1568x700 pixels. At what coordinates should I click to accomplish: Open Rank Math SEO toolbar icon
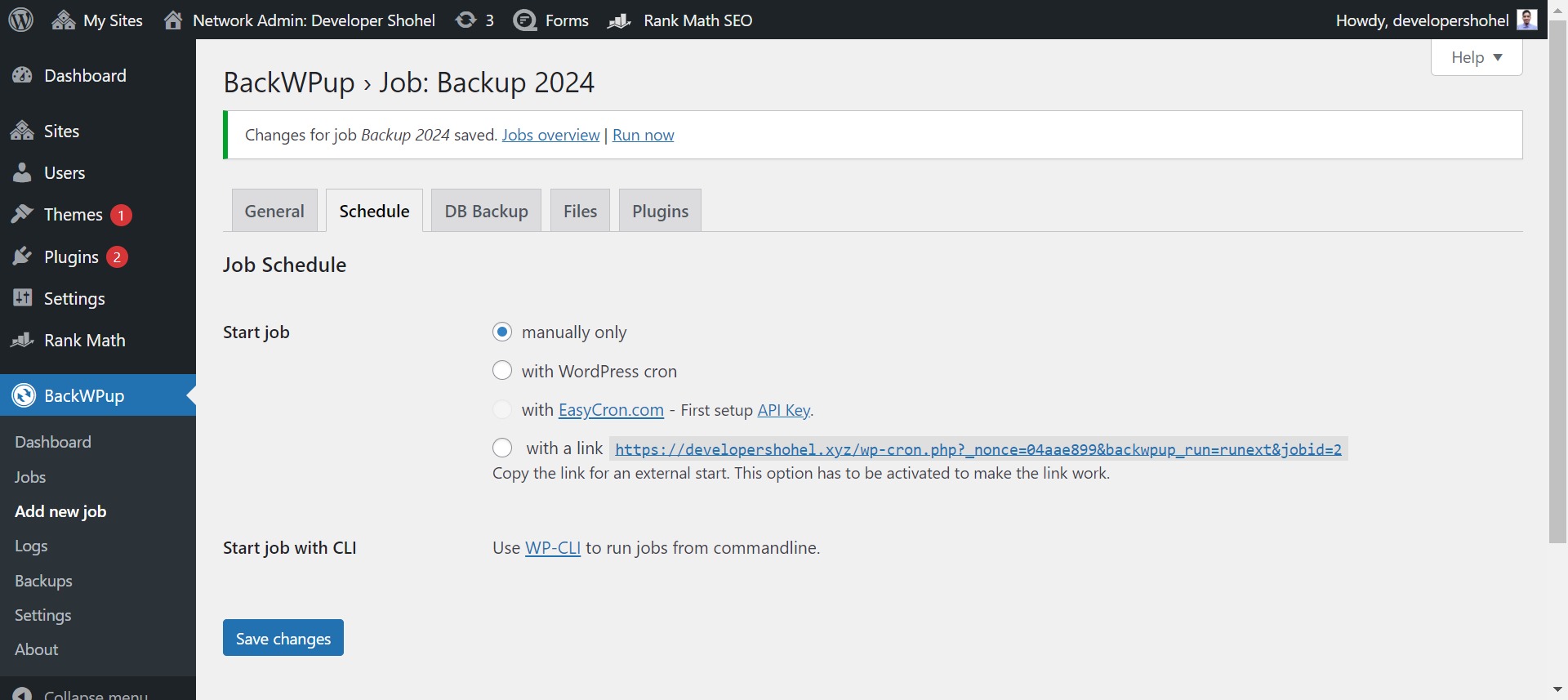coord(620,20)
